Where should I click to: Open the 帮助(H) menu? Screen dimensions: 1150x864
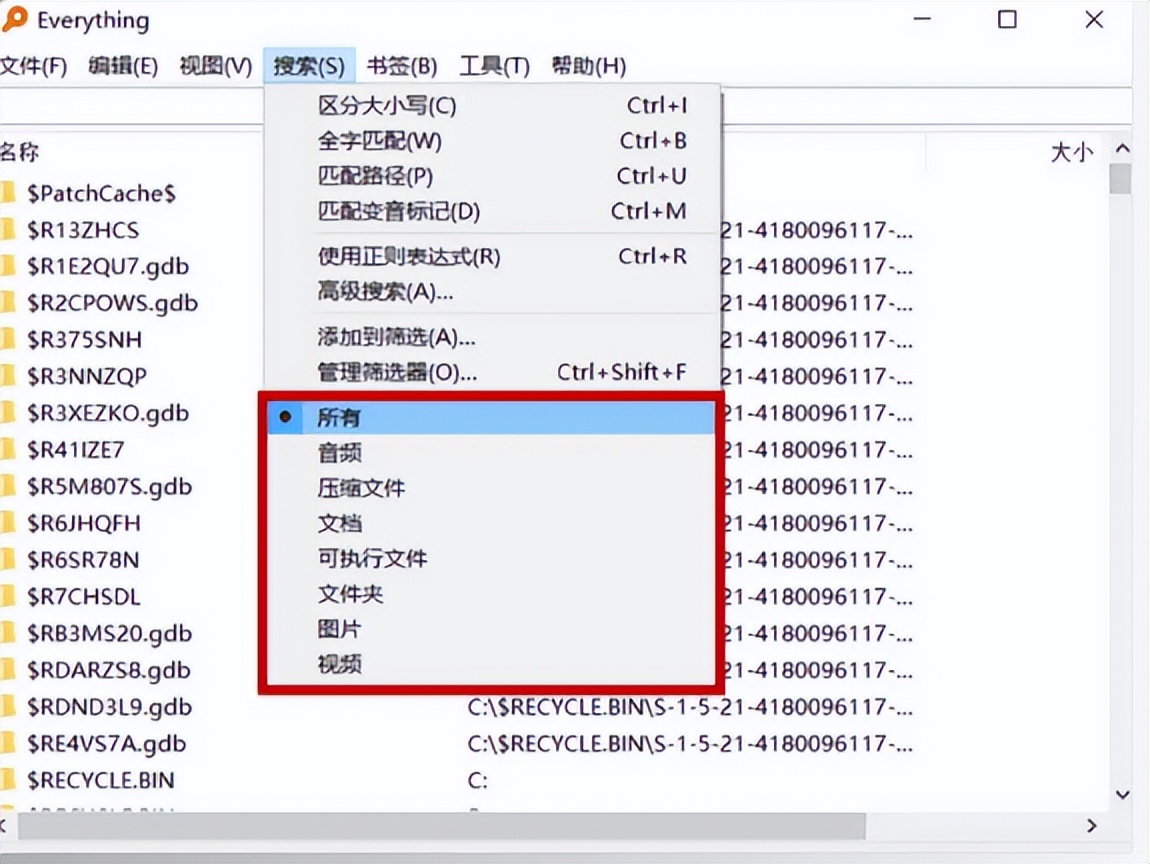click(589, 66)
